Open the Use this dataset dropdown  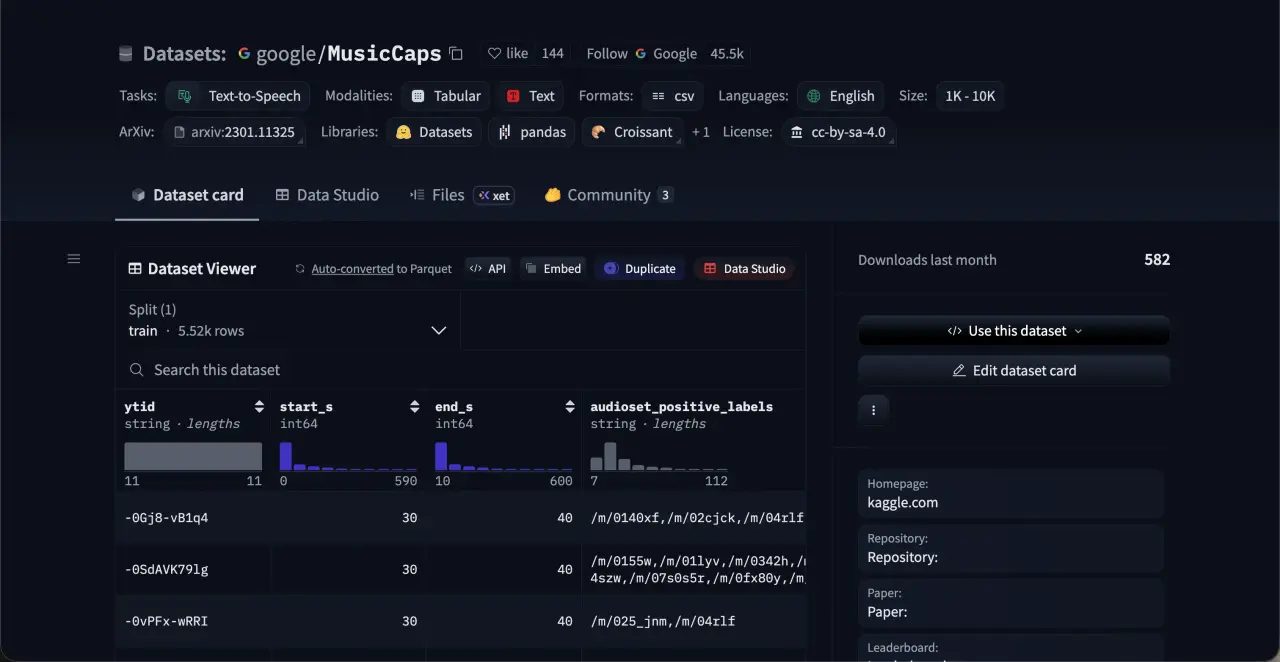click(x=1014, y=331)
